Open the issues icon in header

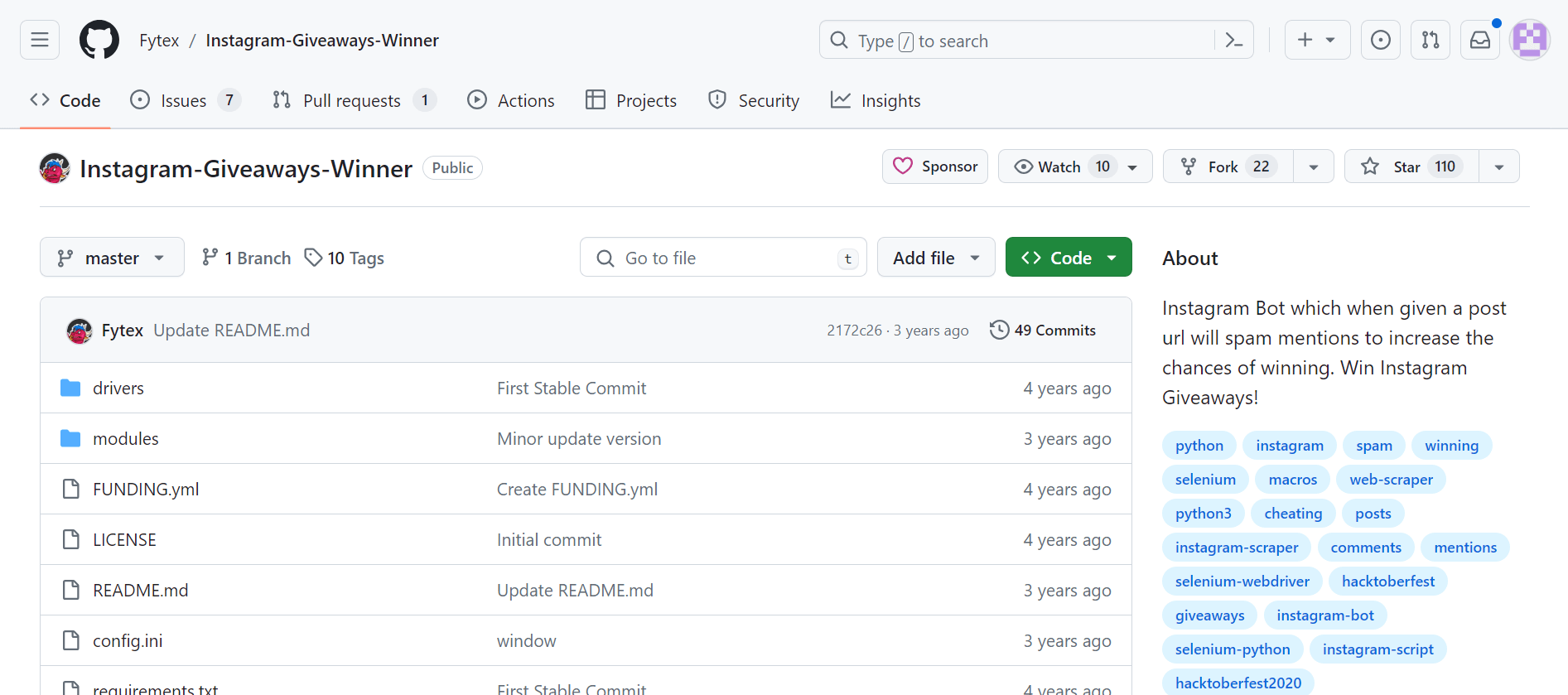point(1380,40)
